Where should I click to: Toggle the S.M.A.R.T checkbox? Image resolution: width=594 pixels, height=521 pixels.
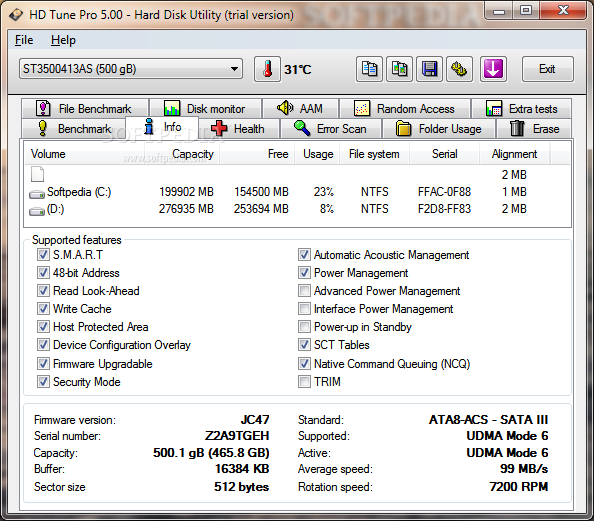click(x=43, y=254)
